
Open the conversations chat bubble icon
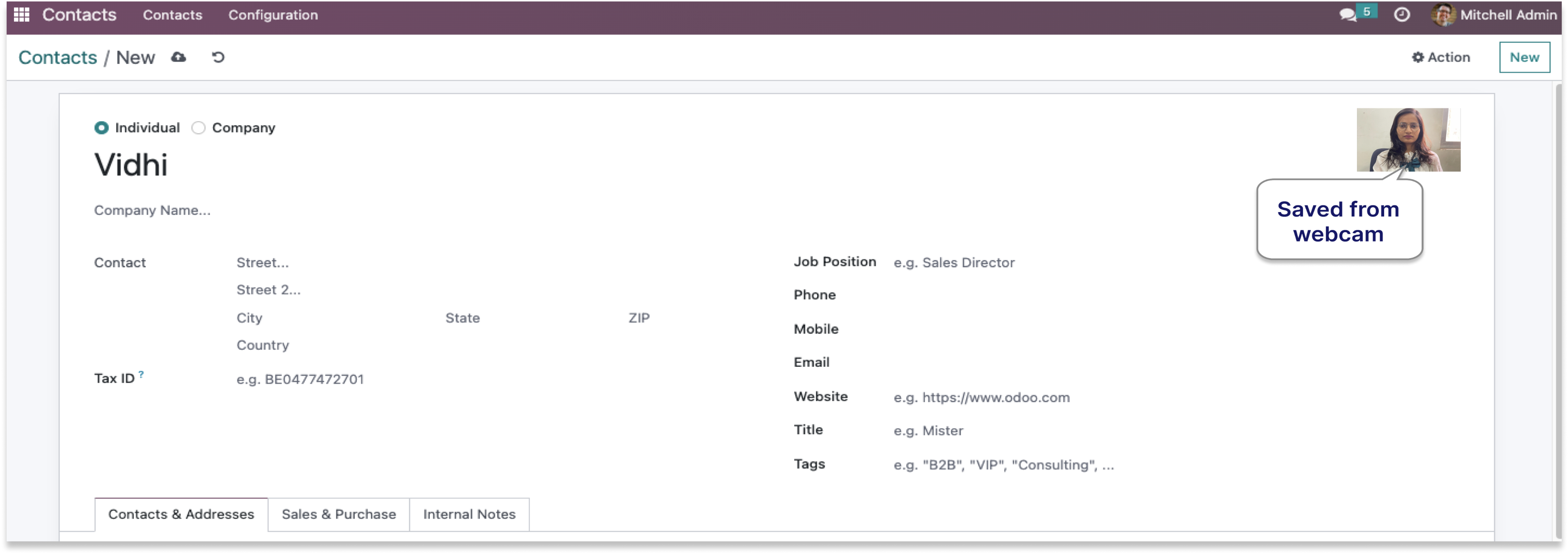click(1348, 15)
